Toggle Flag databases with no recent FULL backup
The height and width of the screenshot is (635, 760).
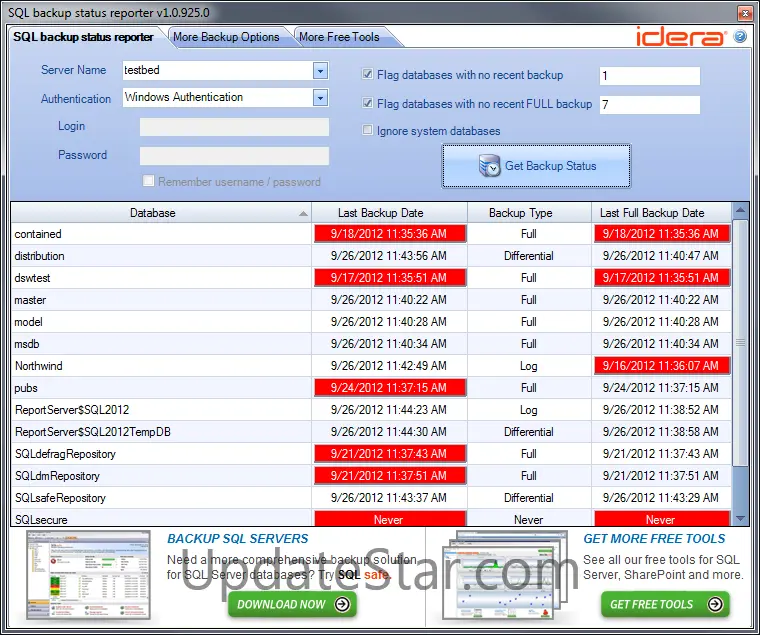(367, 103)
